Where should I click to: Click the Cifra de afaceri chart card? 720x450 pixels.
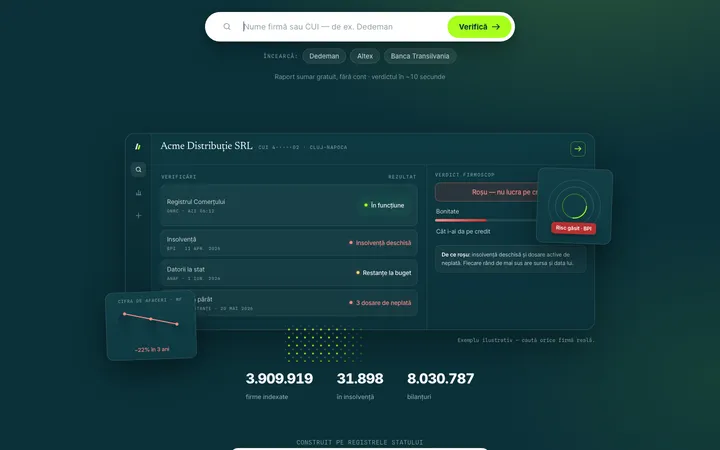(x=152, y=326)
